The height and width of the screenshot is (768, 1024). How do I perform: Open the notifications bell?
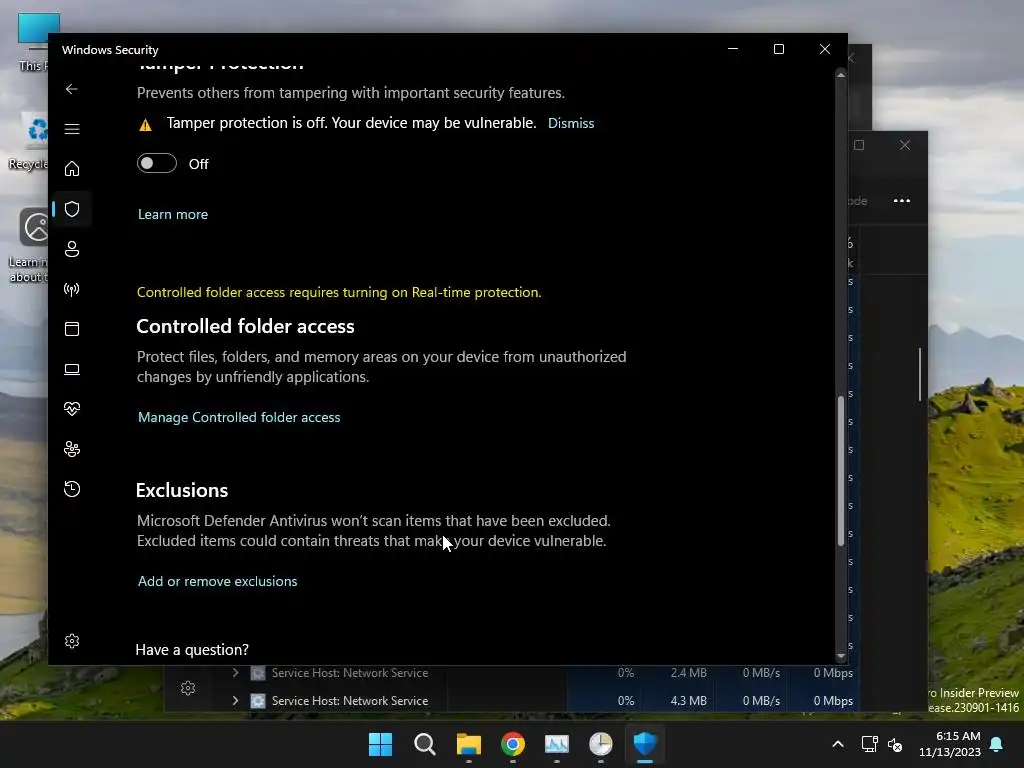[997, 744]
